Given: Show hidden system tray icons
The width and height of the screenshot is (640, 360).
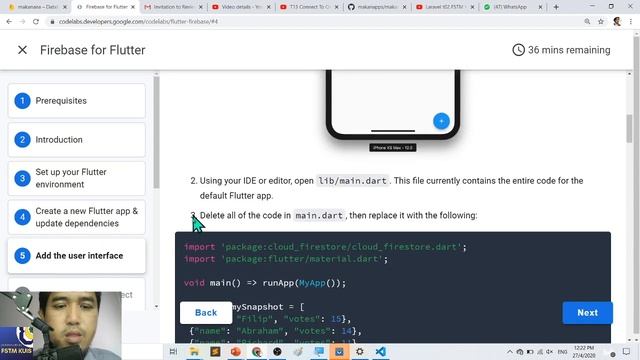Looking at the screenshot, I should tap(510, 352).
